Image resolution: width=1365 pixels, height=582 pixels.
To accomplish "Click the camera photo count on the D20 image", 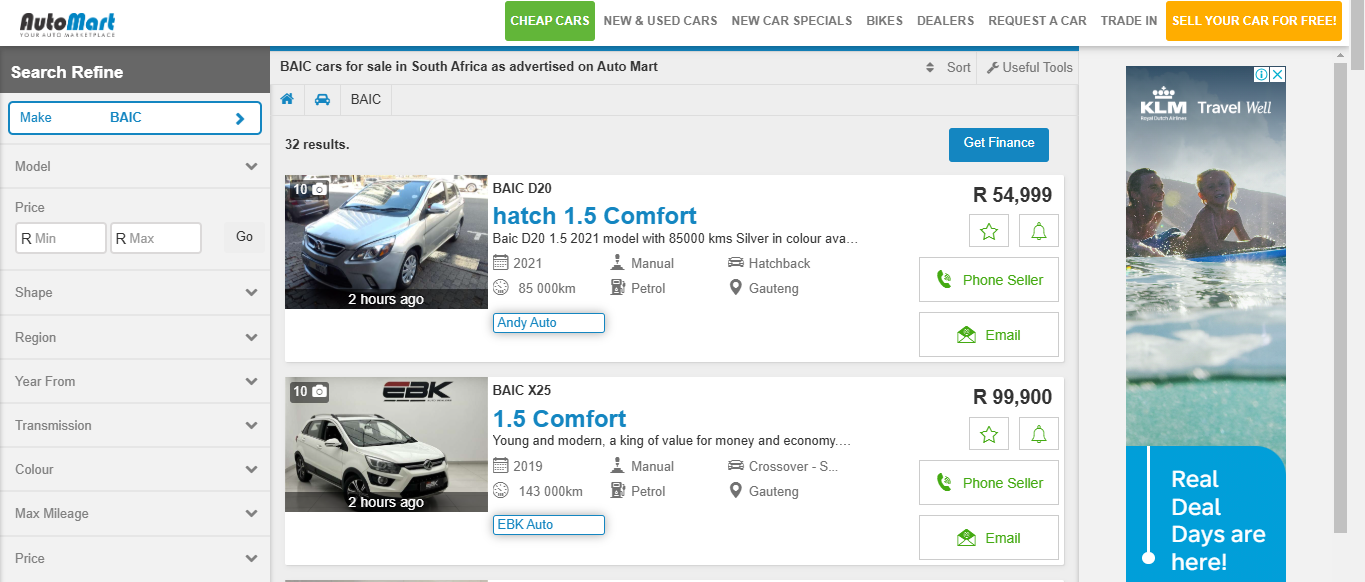I will tap(309, 189).
